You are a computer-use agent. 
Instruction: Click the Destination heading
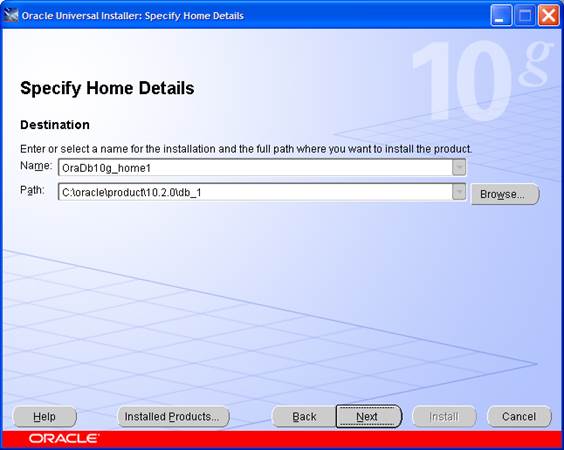pyautogui.click(x=55, y=125)
